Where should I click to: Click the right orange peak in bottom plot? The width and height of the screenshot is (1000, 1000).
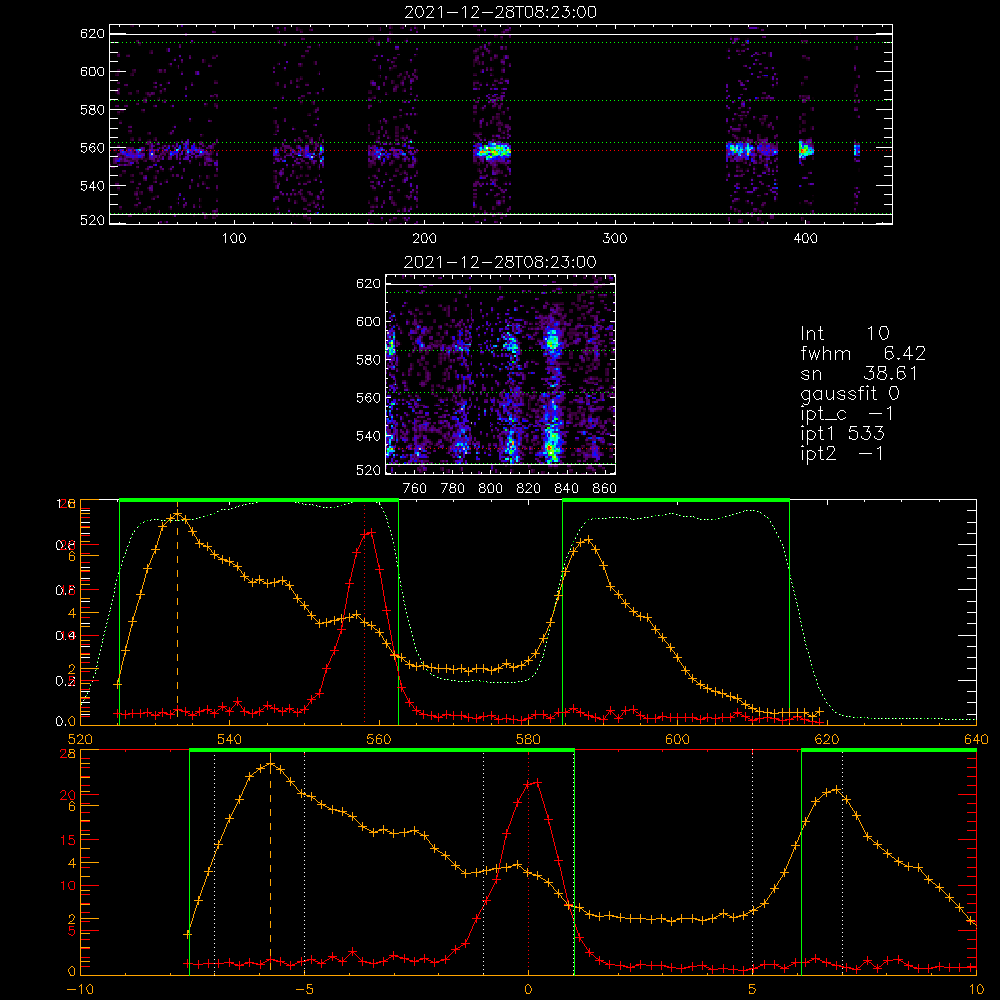pyautogui.click(x=835, y=789)
